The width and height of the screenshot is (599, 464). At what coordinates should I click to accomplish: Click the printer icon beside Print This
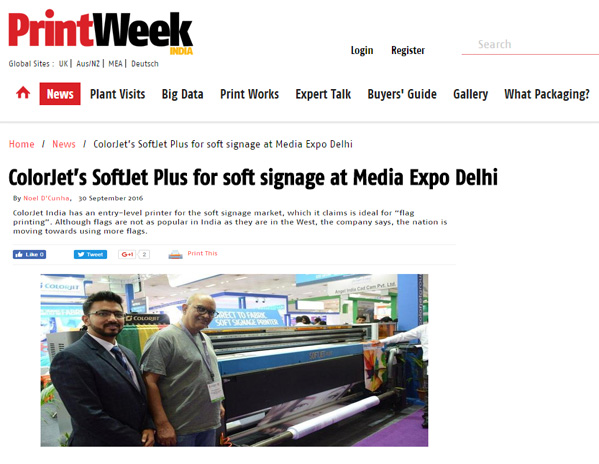(175, 254)
